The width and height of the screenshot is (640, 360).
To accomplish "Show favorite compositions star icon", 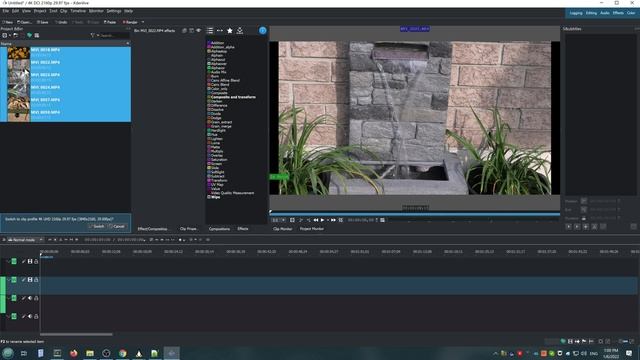I will click(230, 31).
